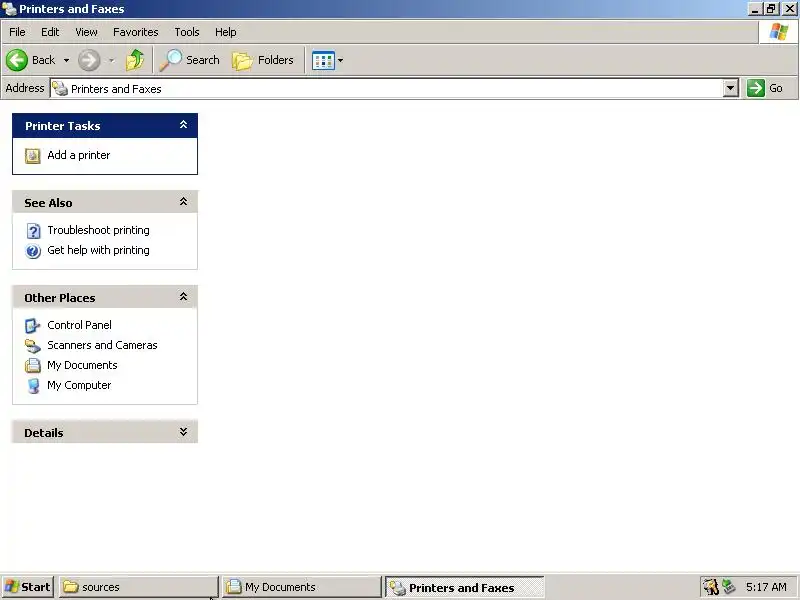
Task: Open Get help with printing link
Action: (x=98, y=250)
